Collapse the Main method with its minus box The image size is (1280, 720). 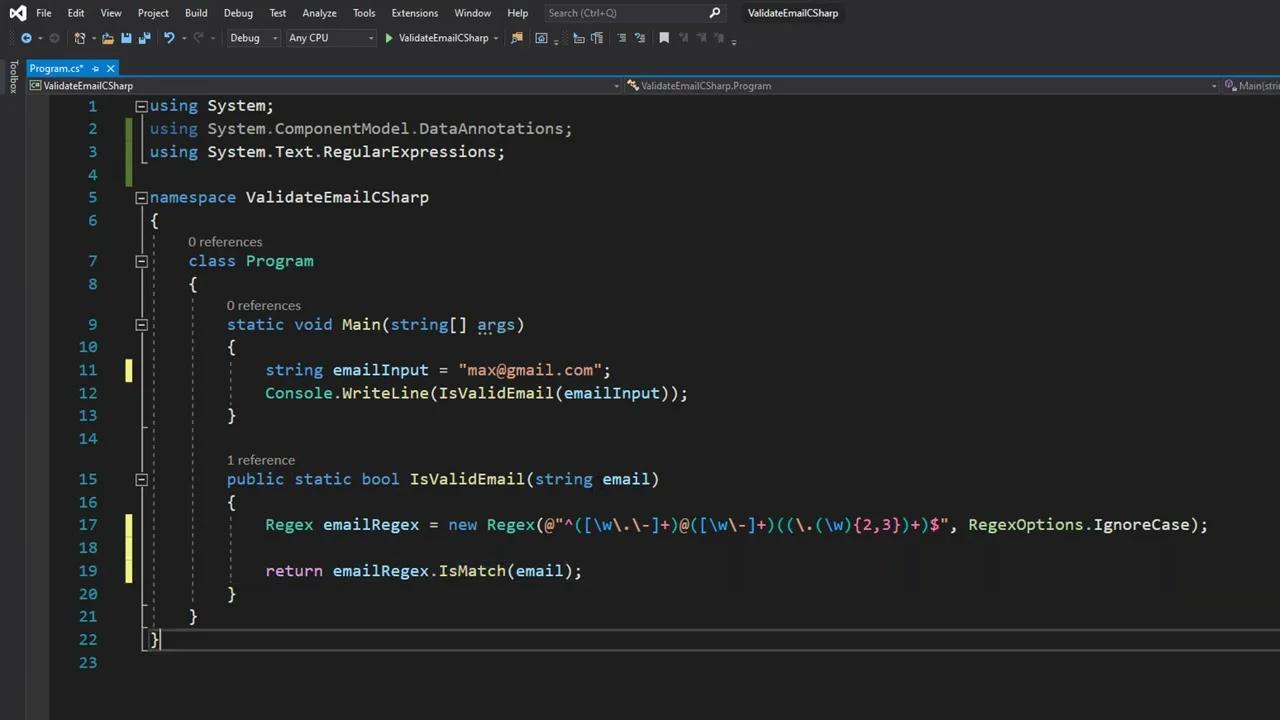click(141, 324)
